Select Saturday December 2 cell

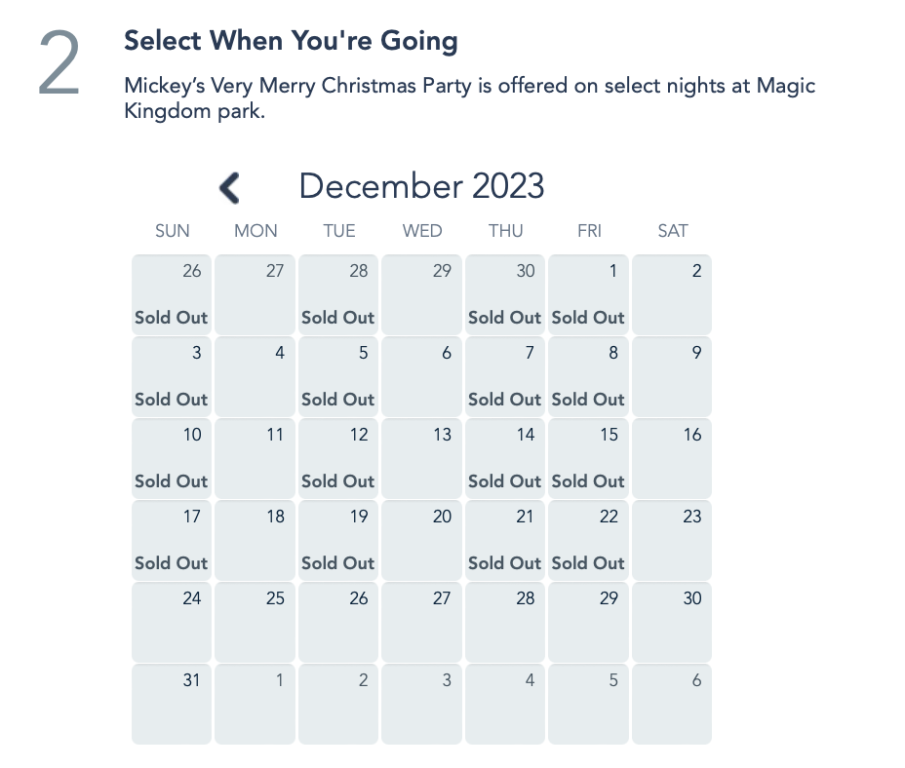672,294
